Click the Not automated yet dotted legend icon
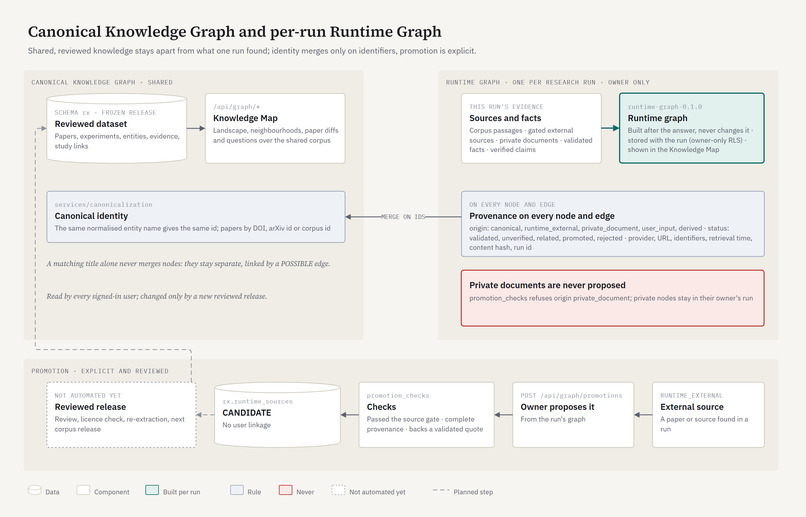Viewport: 806px width, 517px height. tap(338, 490)
